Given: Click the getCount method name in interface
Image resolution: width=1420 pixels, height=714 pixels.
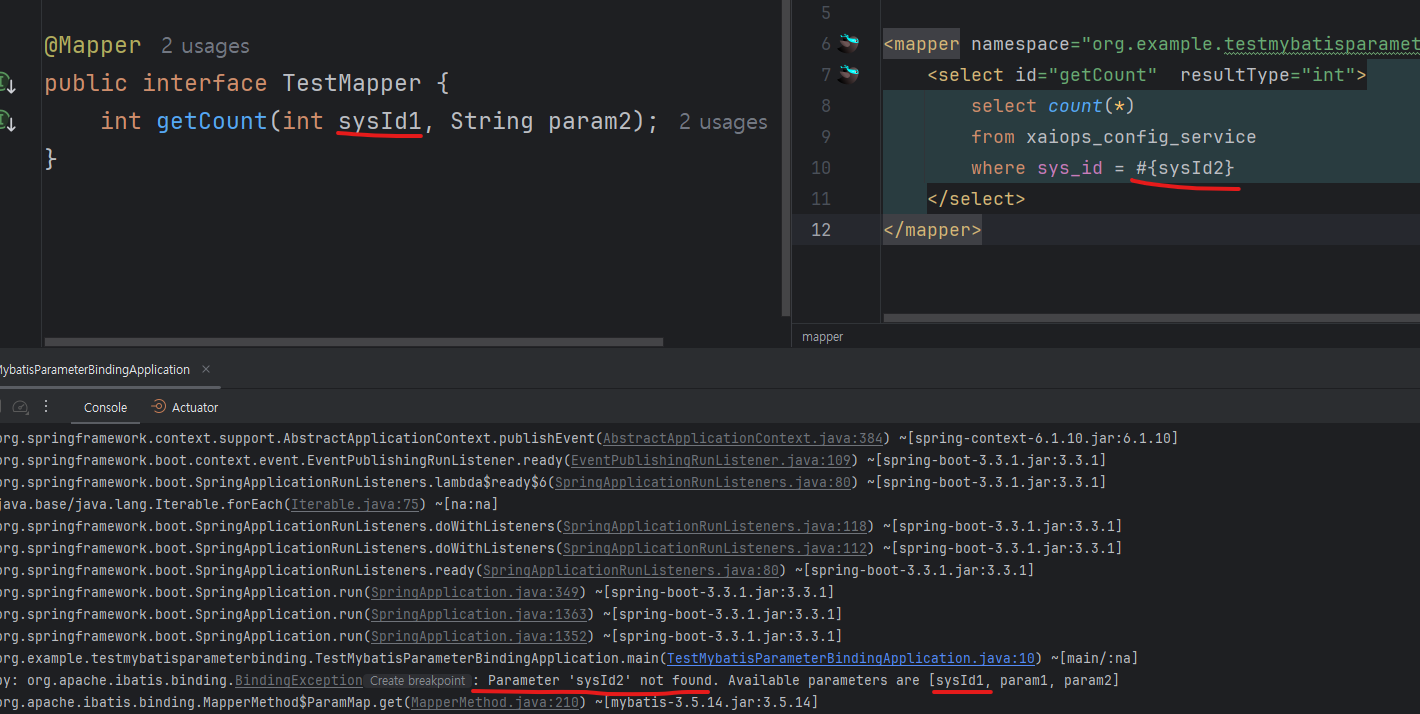Looking at the screenshot, I should tap(212, 121).
